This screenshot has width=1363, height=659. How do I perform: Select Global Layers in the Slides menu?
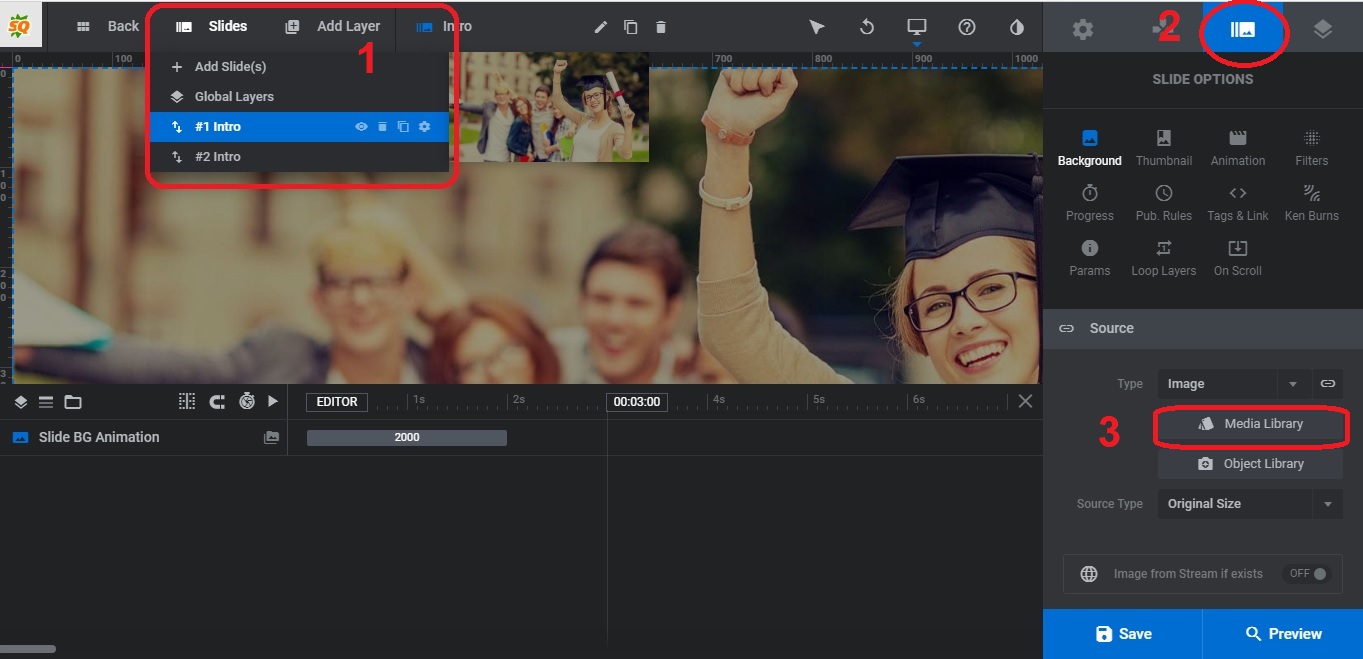[298, 97]
